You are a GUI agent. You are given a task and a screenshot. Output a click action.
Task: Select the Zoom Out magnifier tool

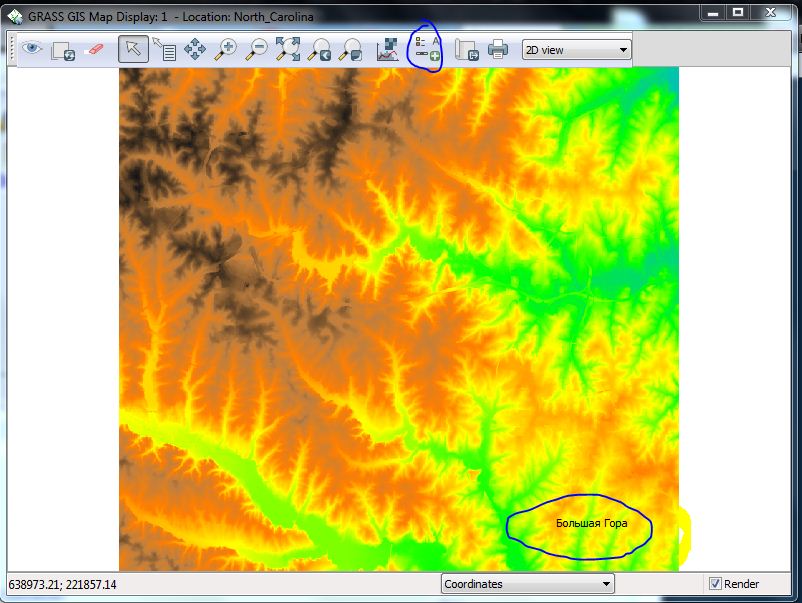pos(258,48)
